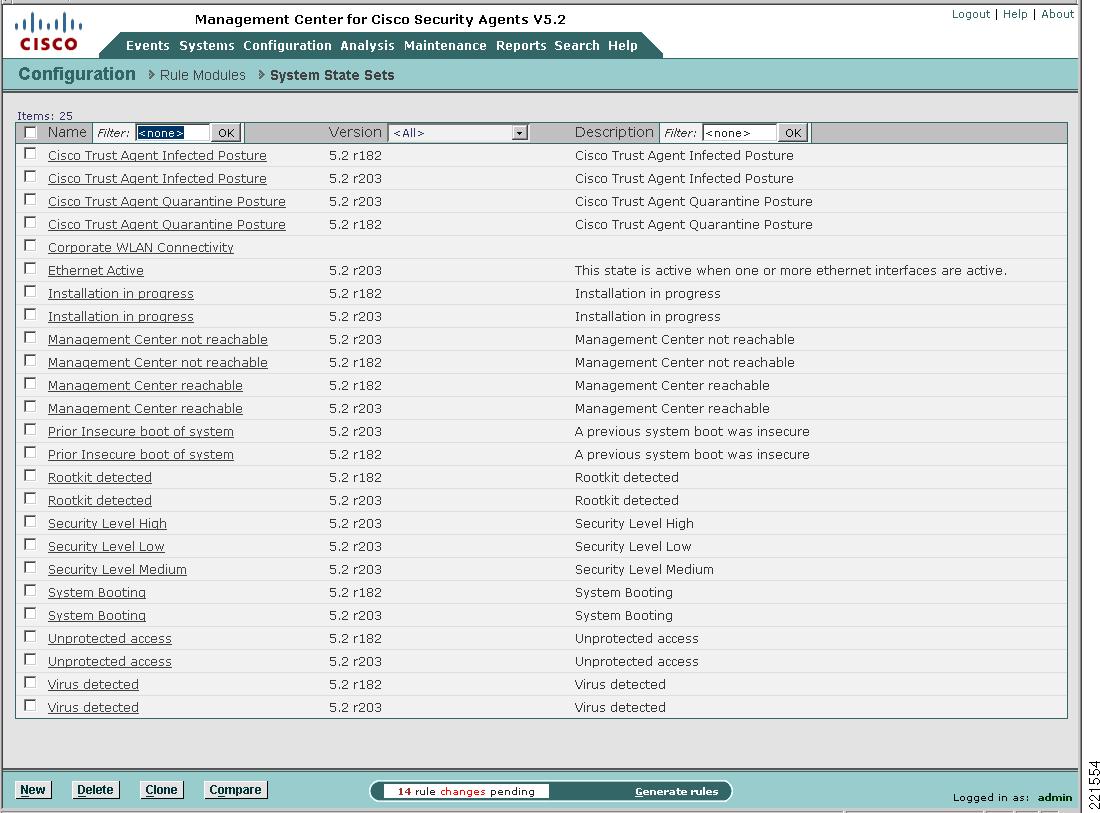Click the Description column header
Image resolution: width=1100 pixels, height=813 pixels.
(614, 132)
